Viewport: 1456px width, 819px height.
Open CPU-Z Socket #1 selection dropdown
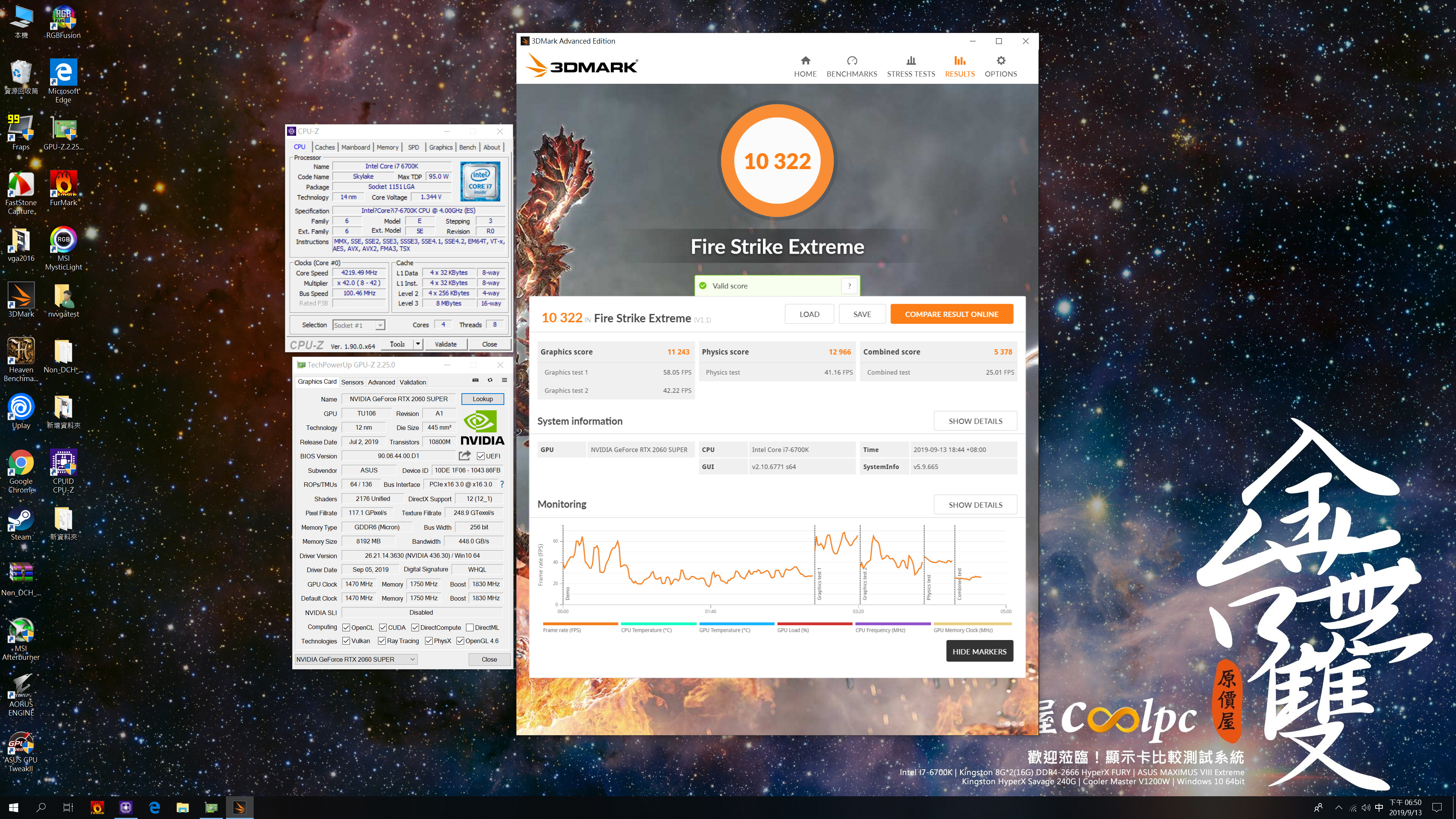pyautogui.click(x=359, y=325)
